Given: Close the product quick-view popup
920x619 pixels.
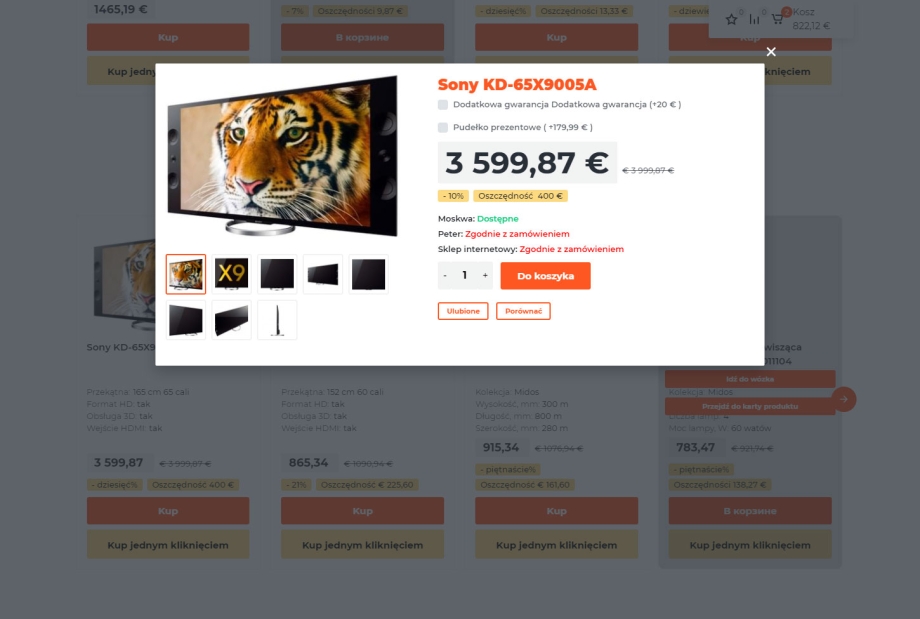Looking at the screenshot, I should tap(771, 52).
